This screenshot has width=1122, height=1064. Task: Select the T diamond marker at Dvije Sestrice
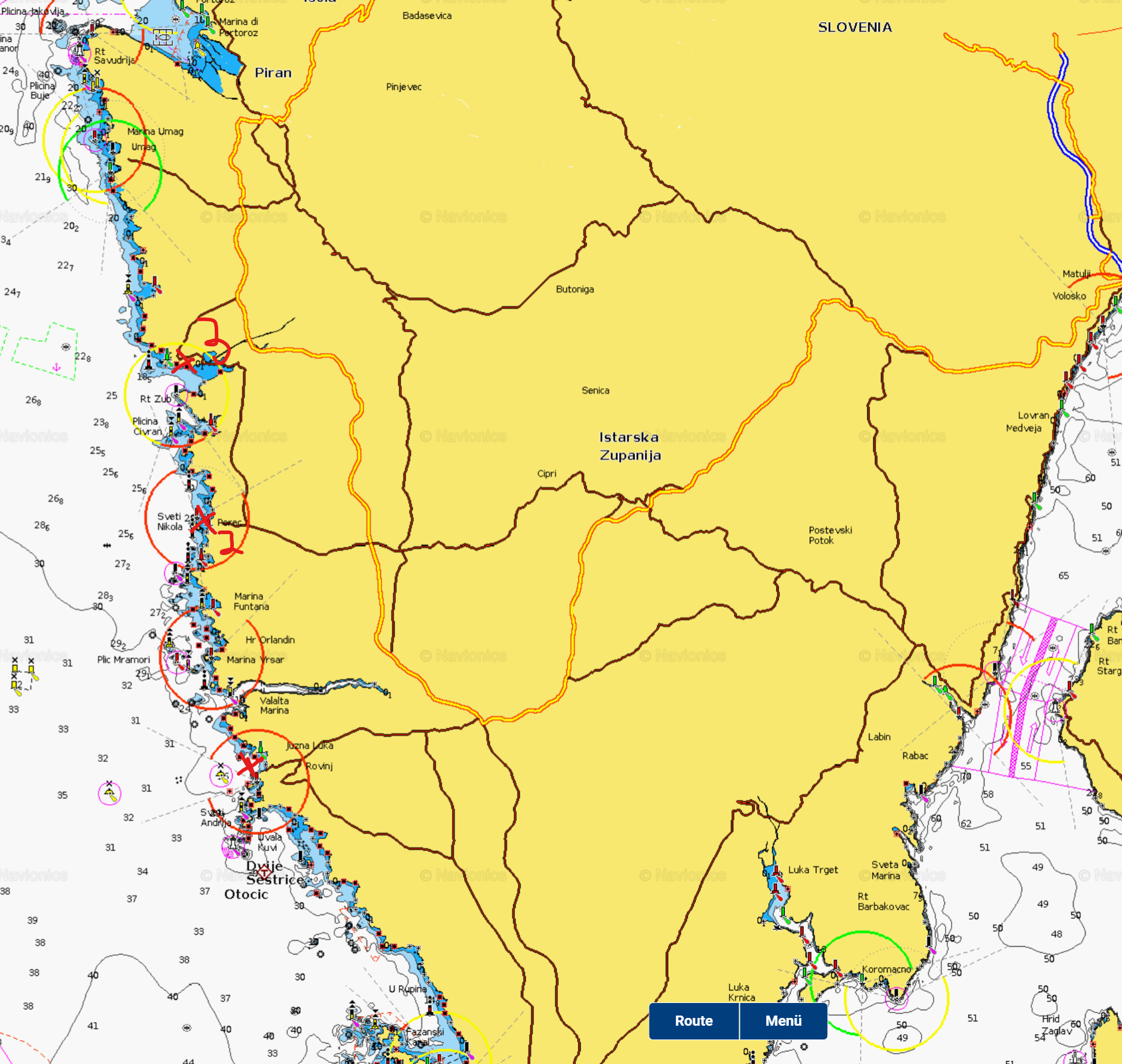click(x=264, y=873)
